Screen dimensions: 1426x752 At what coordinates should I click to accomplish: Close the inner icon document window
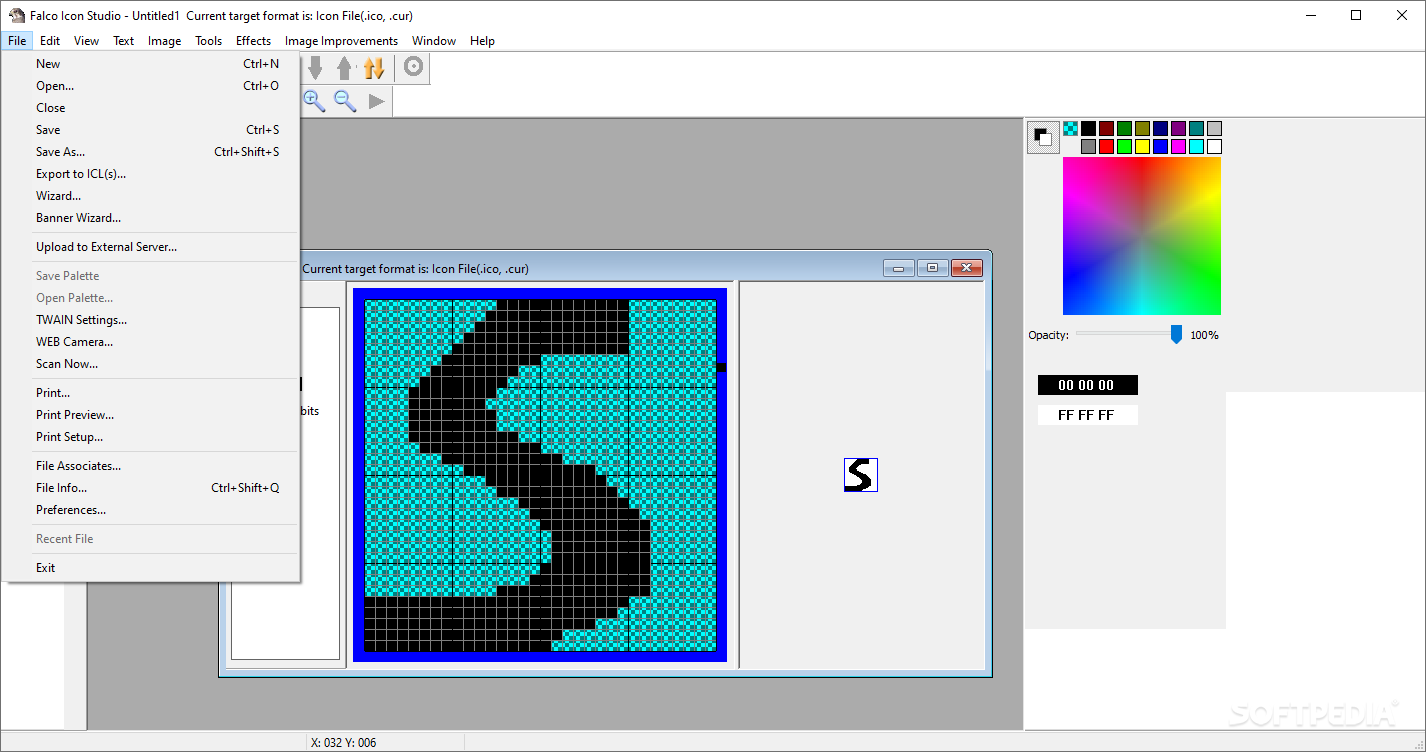click(966, 268)
